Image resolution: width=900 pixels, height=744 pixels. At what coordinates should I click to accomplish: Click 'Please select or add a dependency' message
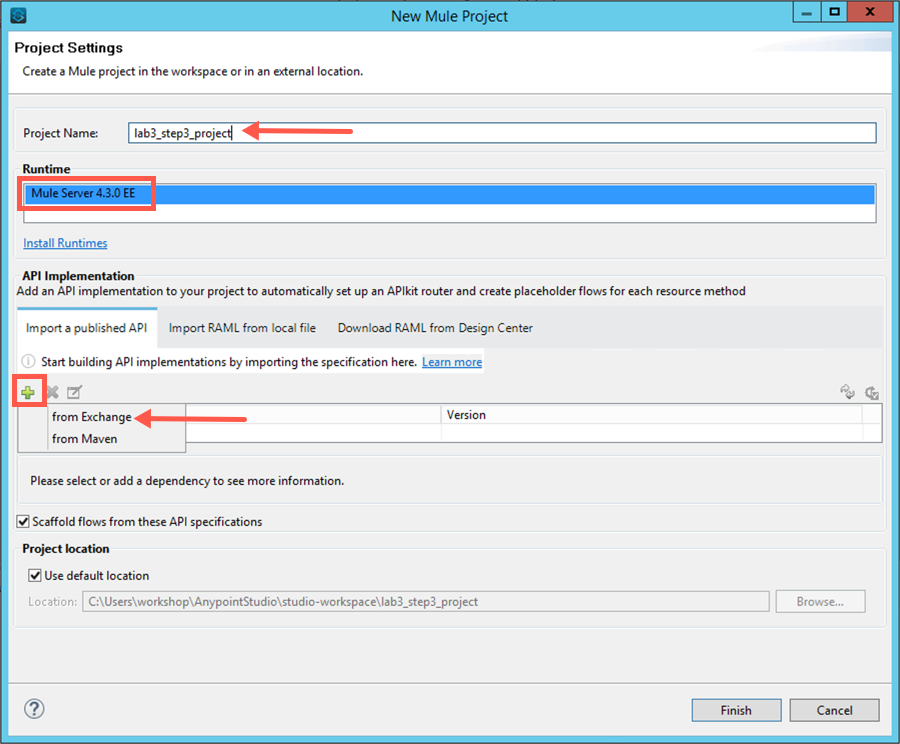[x=187, y=480]
